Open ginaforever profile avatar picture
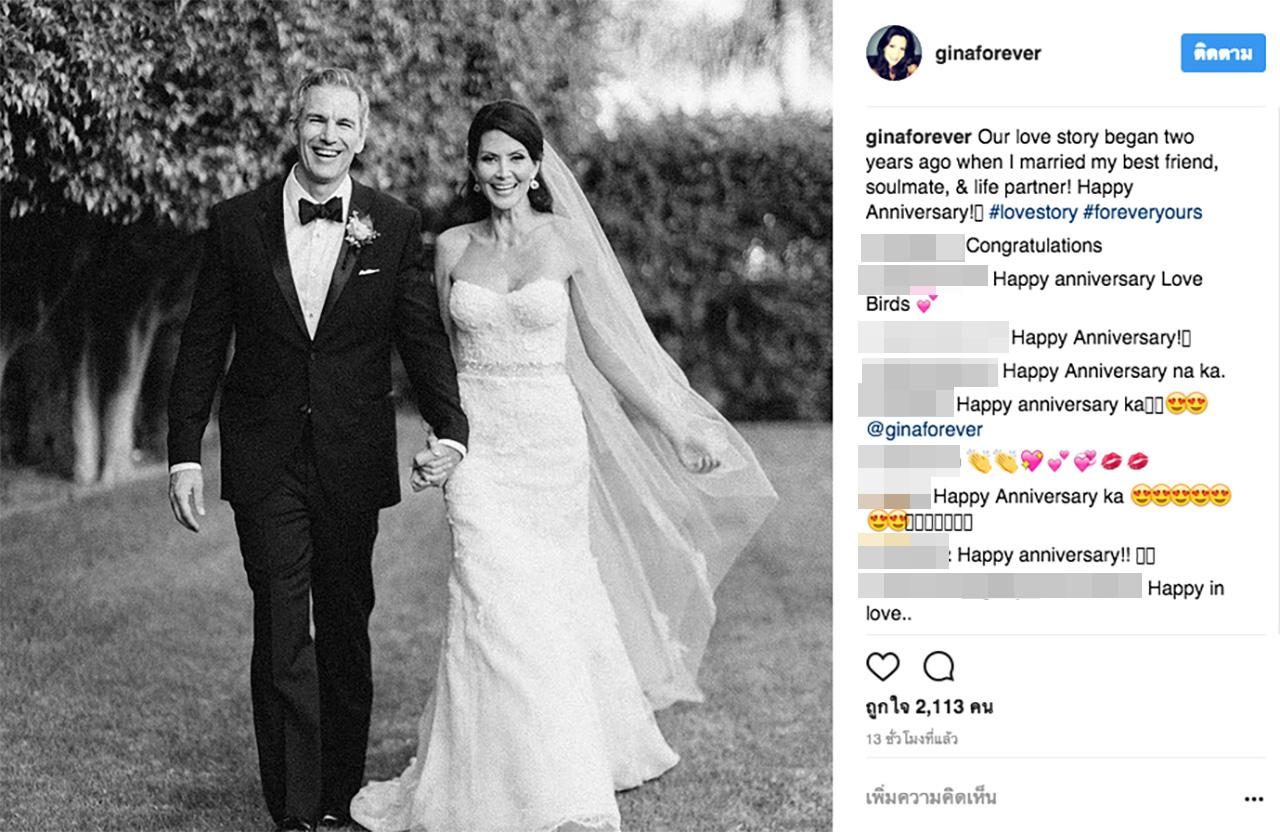1280x832 pixels. 893,53
